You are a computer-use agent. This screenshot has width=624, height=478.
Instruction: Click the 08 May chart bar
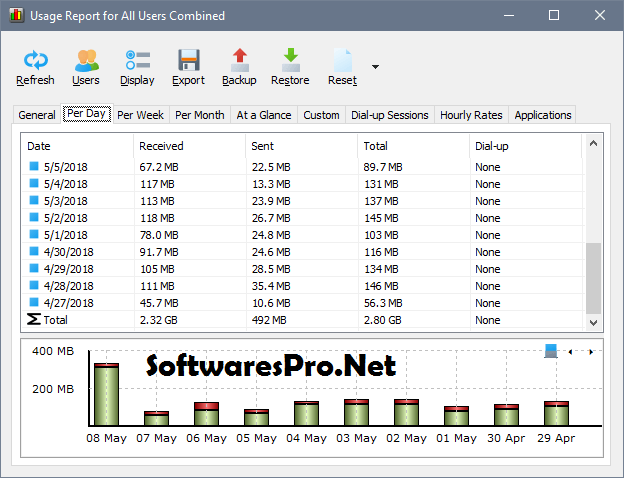106,394
